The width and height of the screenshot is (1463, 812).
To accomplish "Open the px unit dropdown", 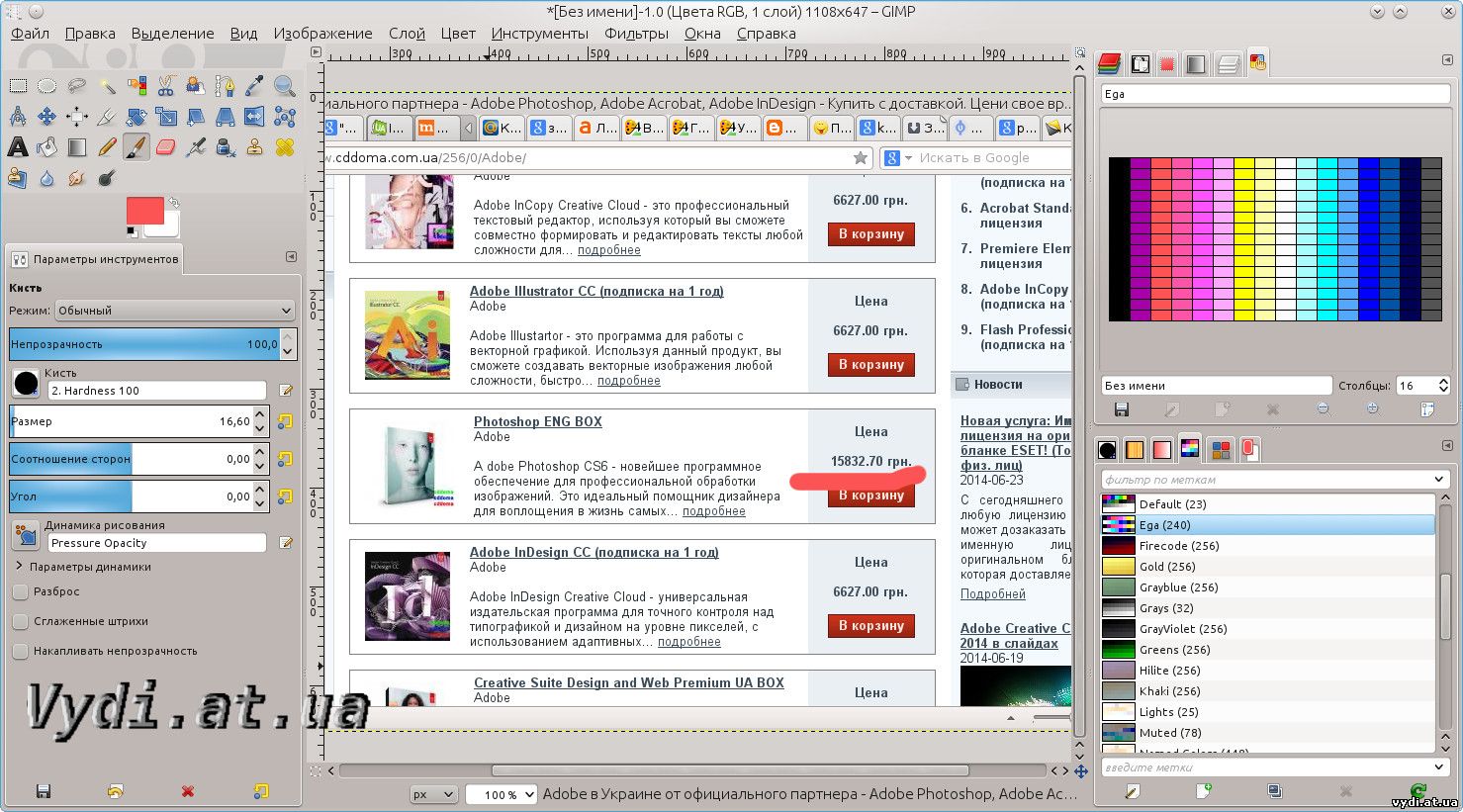I will click(x=434, y=794).
